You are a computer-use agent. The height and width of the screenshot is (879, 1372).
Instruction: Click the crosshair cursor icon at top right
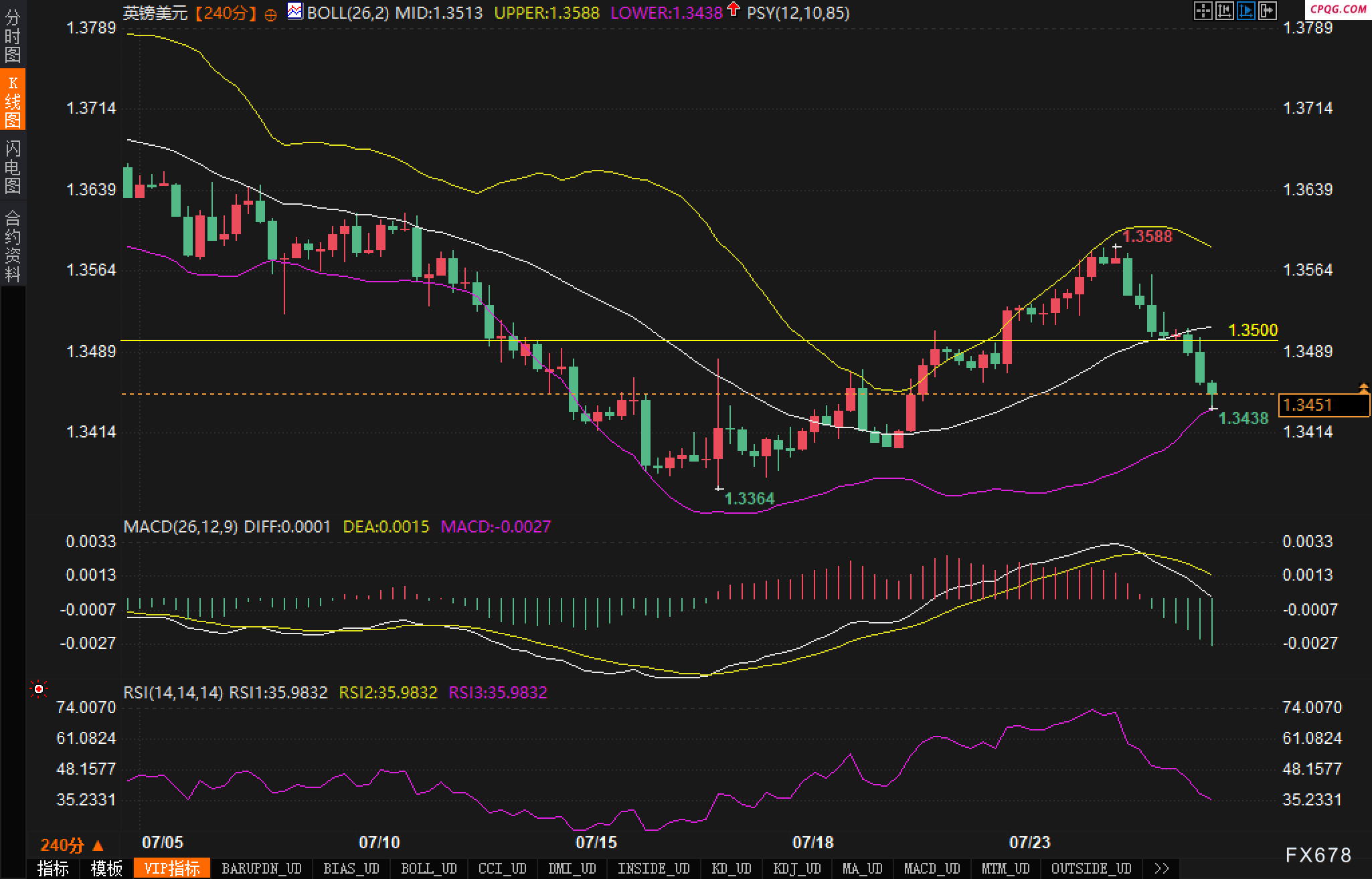tap(1203, 11)
